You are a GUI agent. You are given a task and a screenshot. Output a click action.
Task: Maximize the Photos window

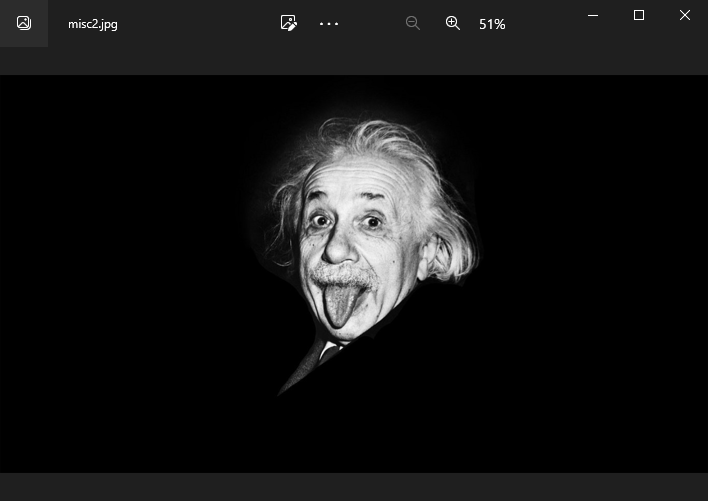(639, 15)
